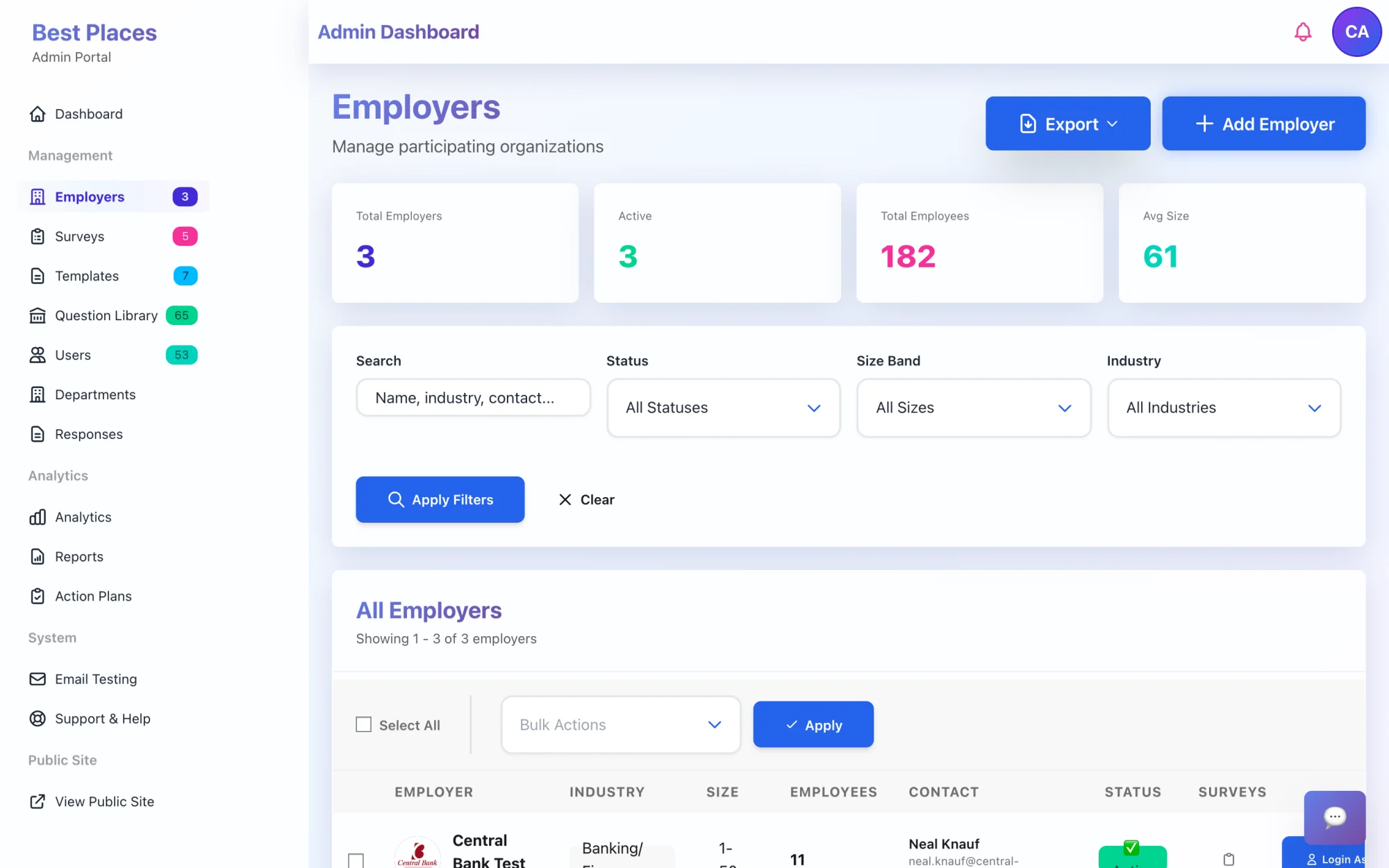Screen dimensions: 1389x868
Task: Click the 53 badge on Users
Action: 181,356
